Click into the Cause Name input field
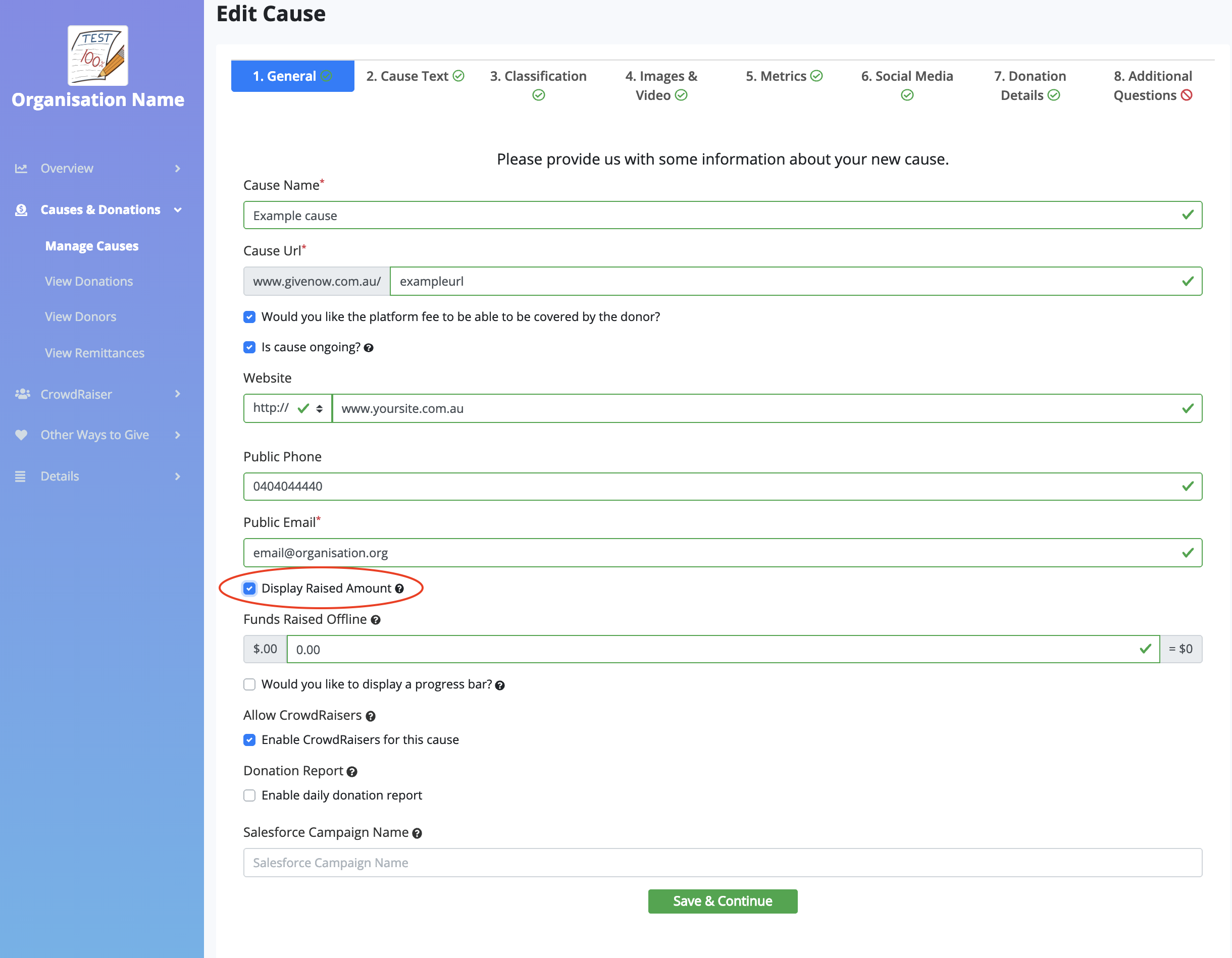Image resolution: width=1232 pixels, height=958 pixels. [x=723, y=215]
